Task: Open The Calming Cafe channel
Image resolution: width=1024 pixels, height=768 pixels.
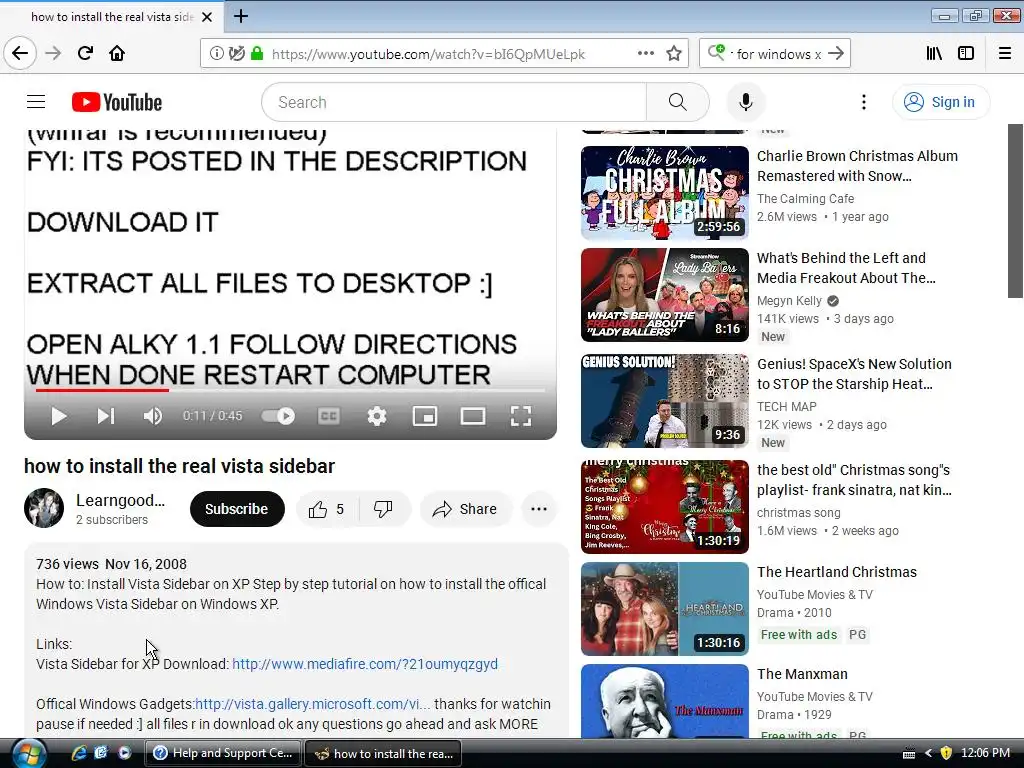Action: [805, 199]
